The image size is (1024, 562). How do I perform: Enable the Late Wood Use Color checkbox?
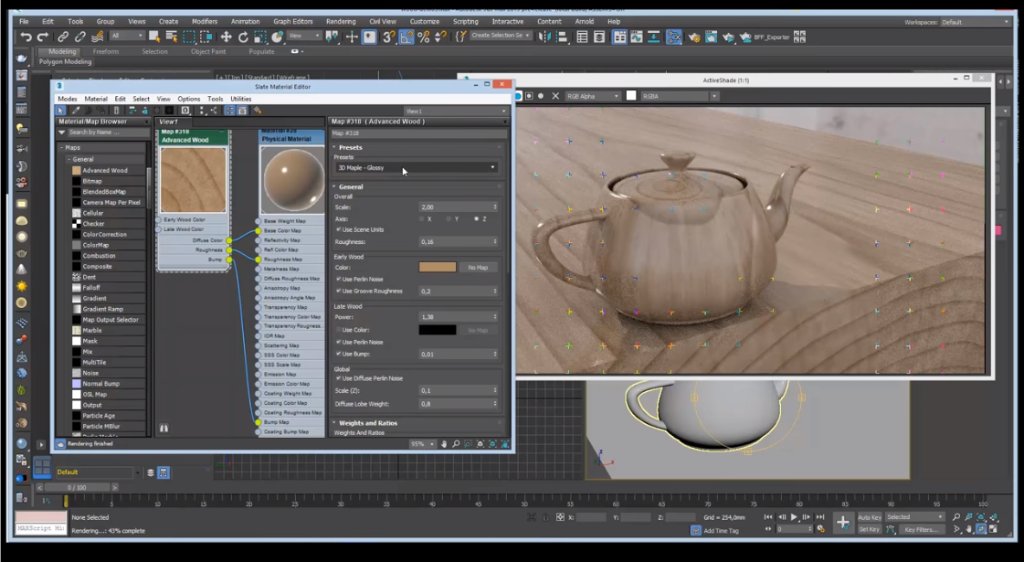coord(338,330)
